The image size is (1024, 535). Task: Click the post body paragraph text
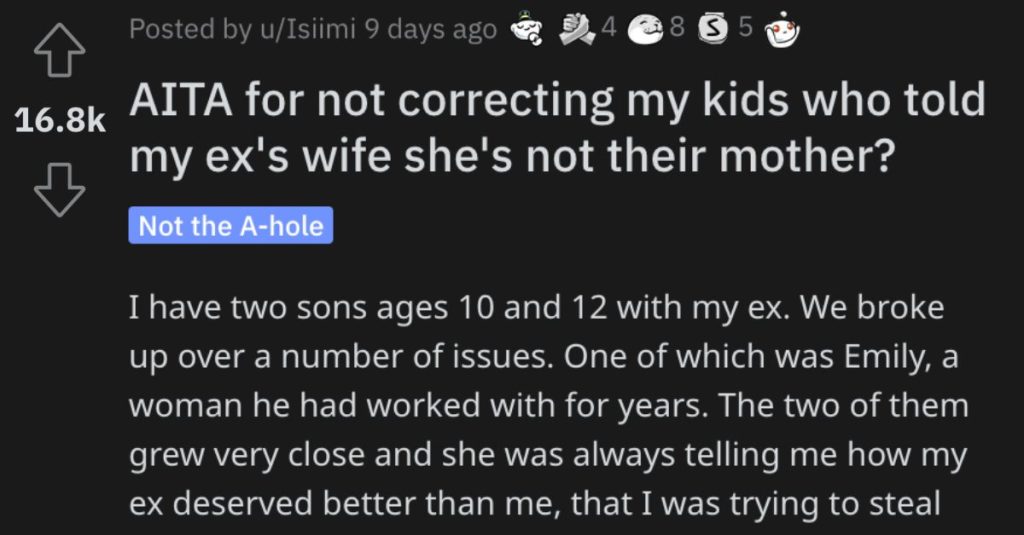click(x=549, y=405)
